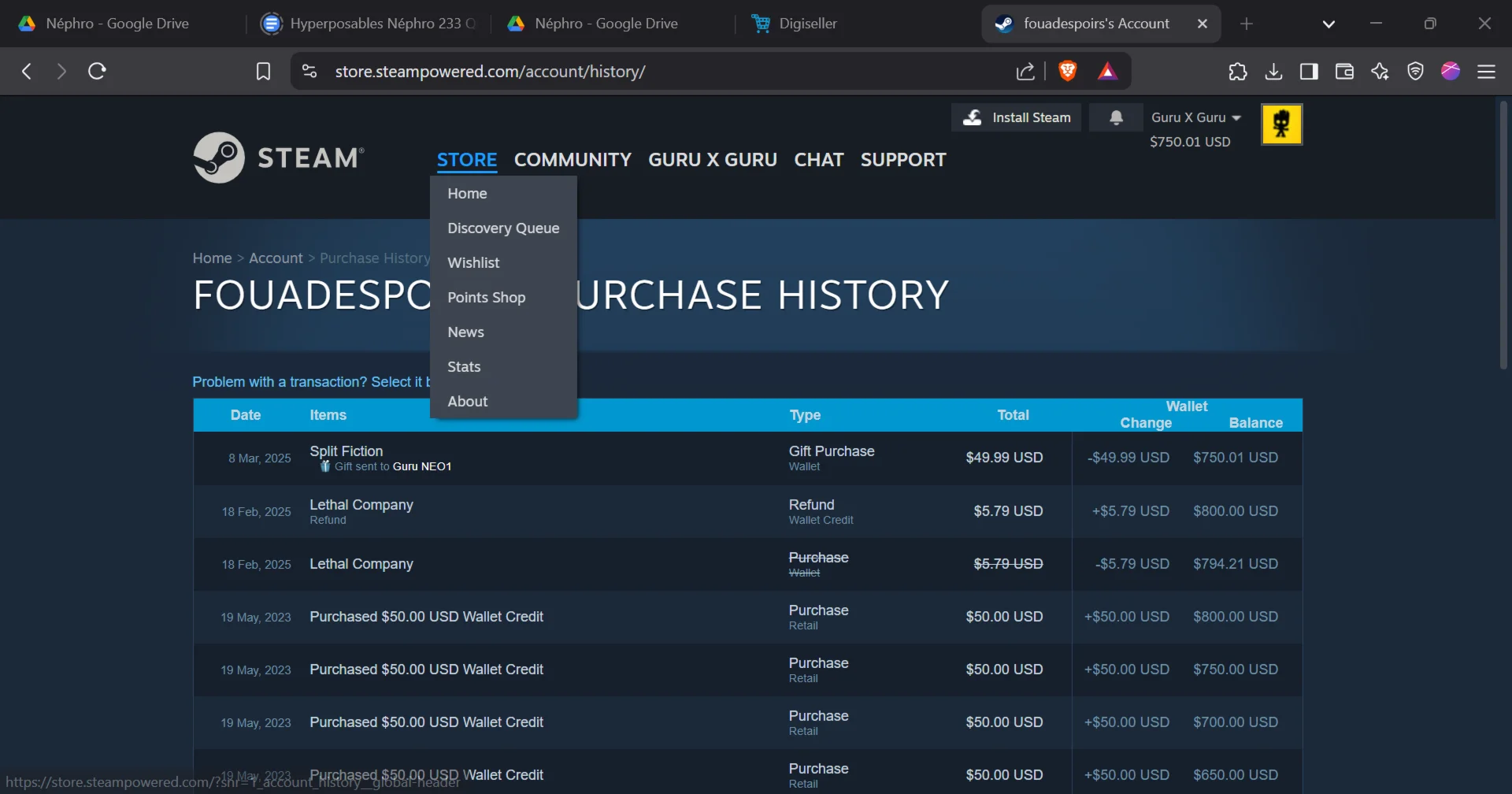Image resolution: width=1512 pixels, height=794 pixels.
Task: Open the Lethal Company Refund row
Action: click(747, 511)
